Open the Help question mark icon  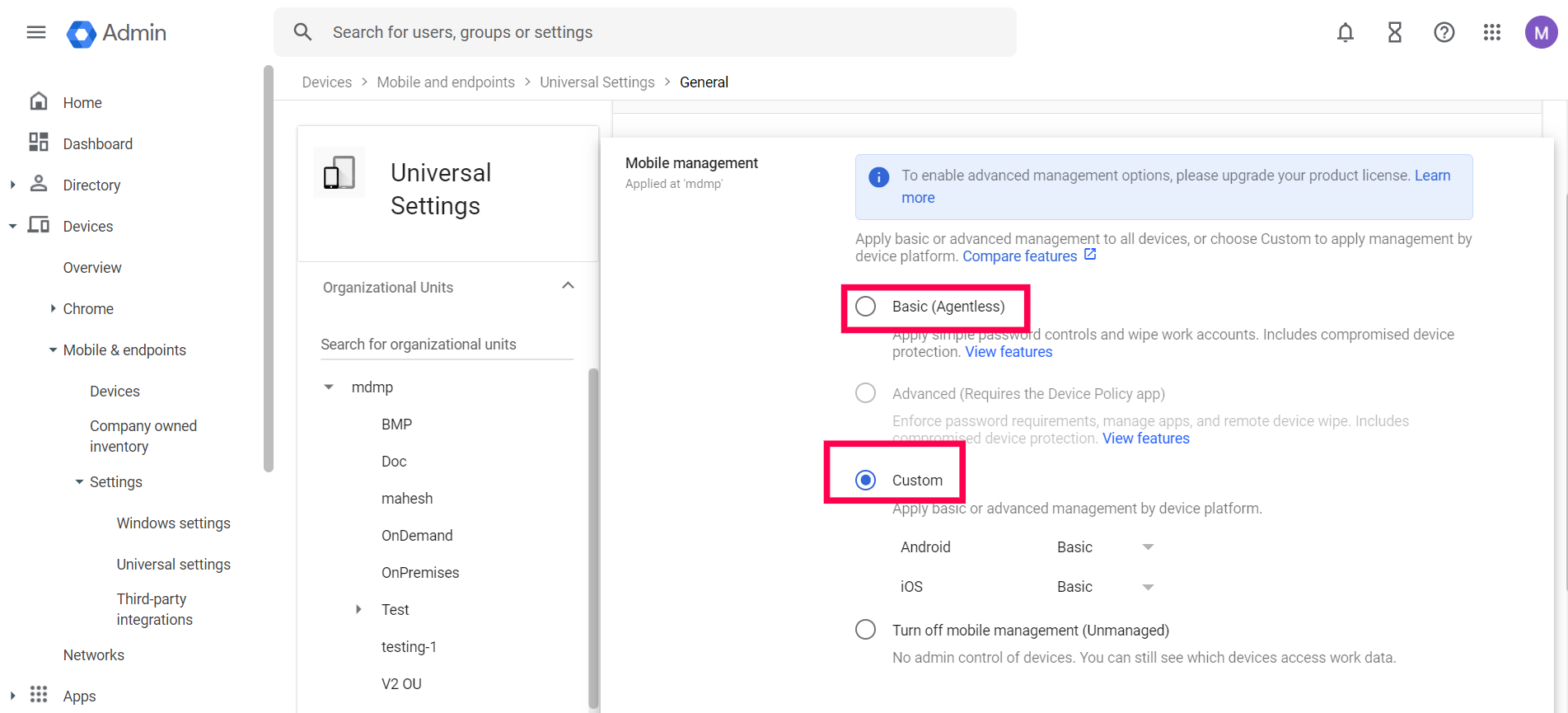click(x=1444, y=33)
